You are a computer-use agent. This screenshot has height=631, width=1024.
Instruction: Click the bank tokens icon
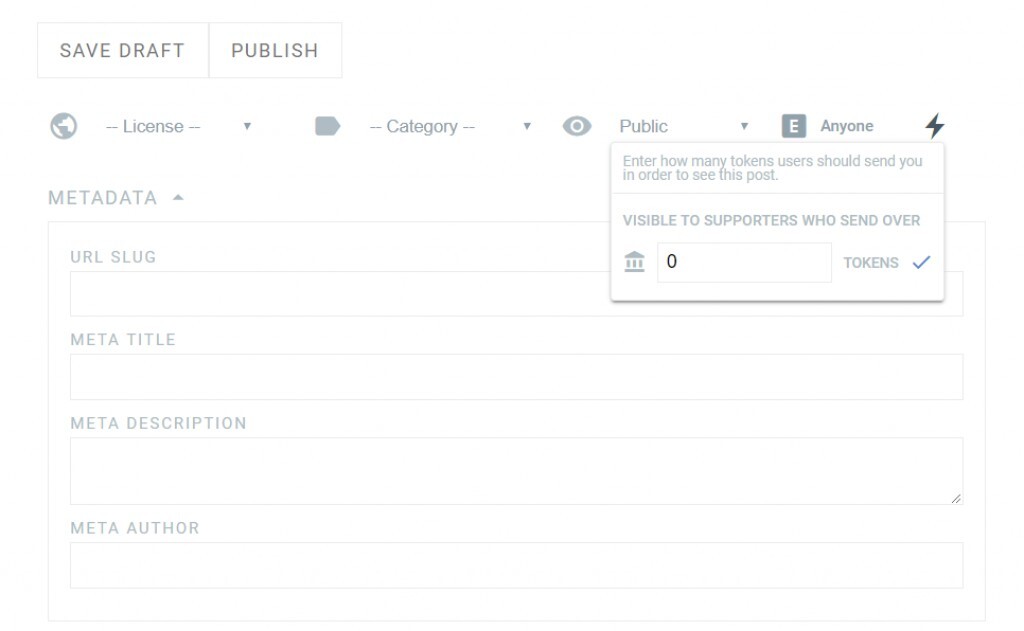coord(634,262)
